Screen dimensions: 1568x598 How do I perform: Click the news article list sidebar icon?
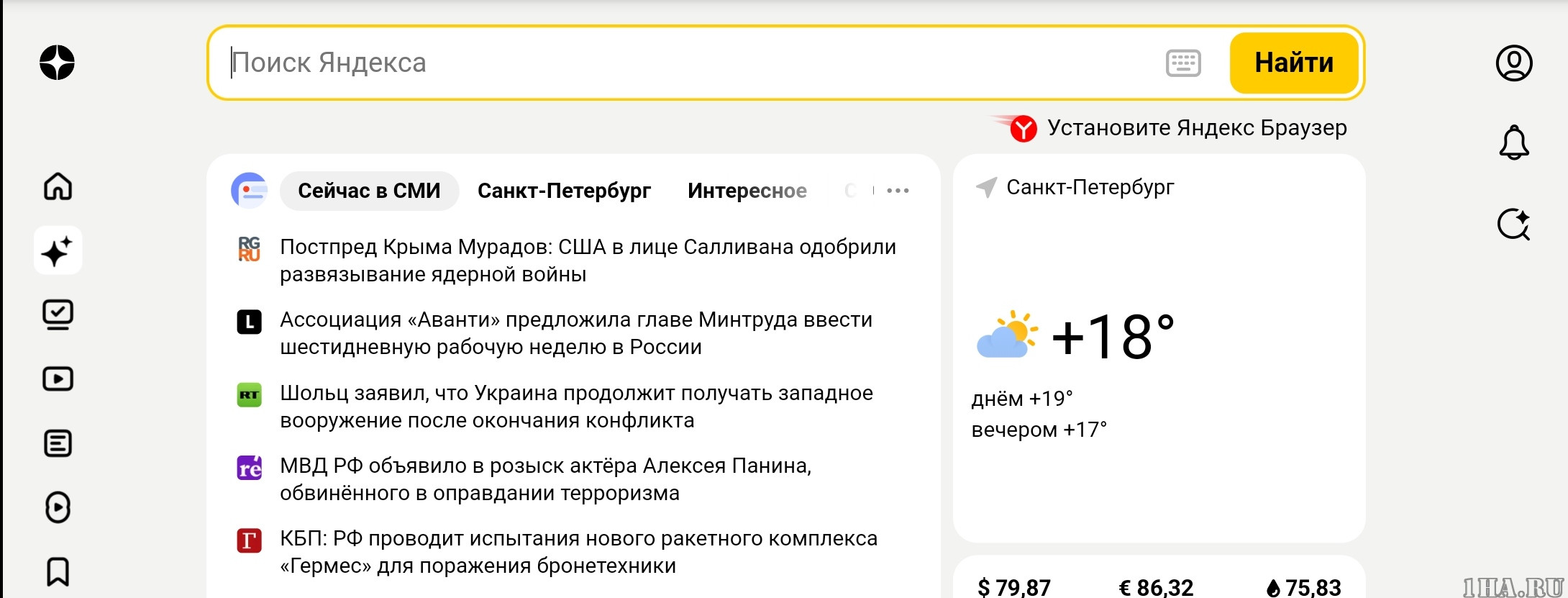point(58,443)
